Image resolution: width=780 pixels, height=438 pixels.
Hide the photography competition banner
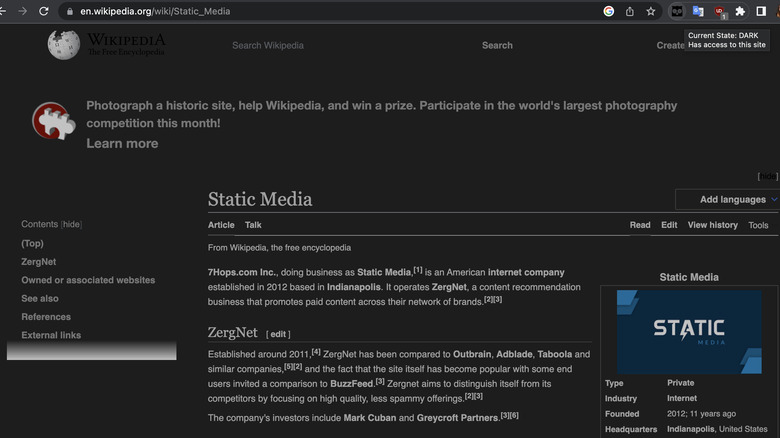pyautogui.click(x=767, y=177)
